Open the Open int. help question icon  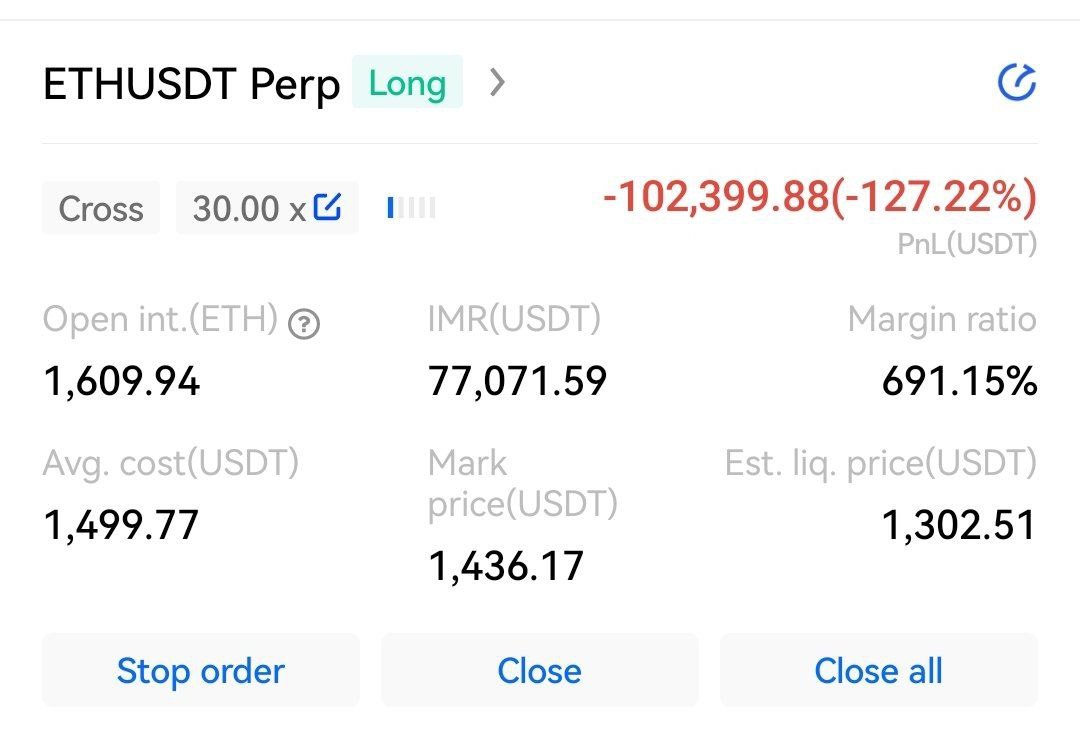click(x=304, y=324)
